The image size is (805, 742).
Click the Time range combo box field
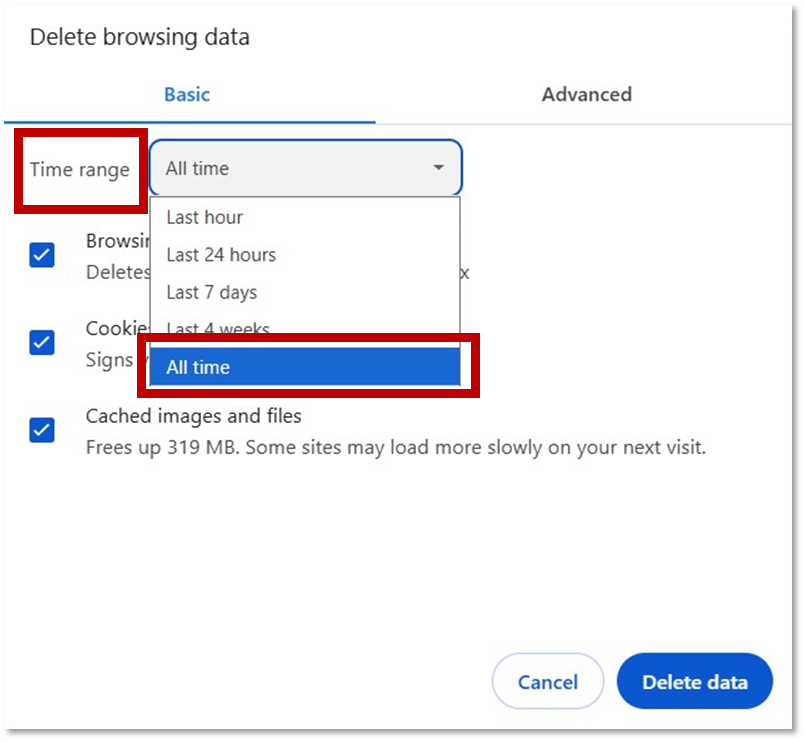tap(290, 168)
